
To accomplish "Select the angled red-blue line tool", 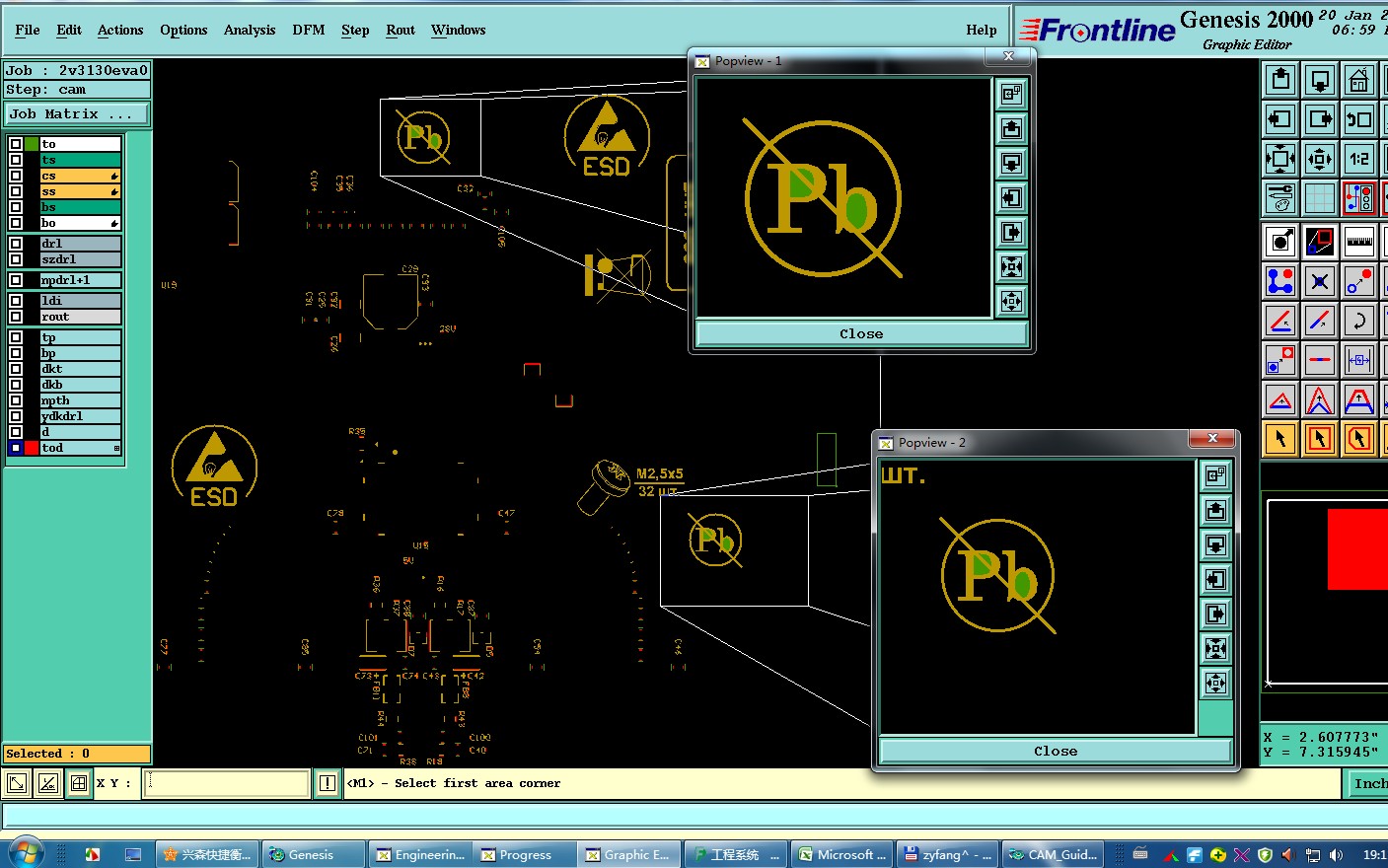I will pyautogui.click(x=1320, y=321).
